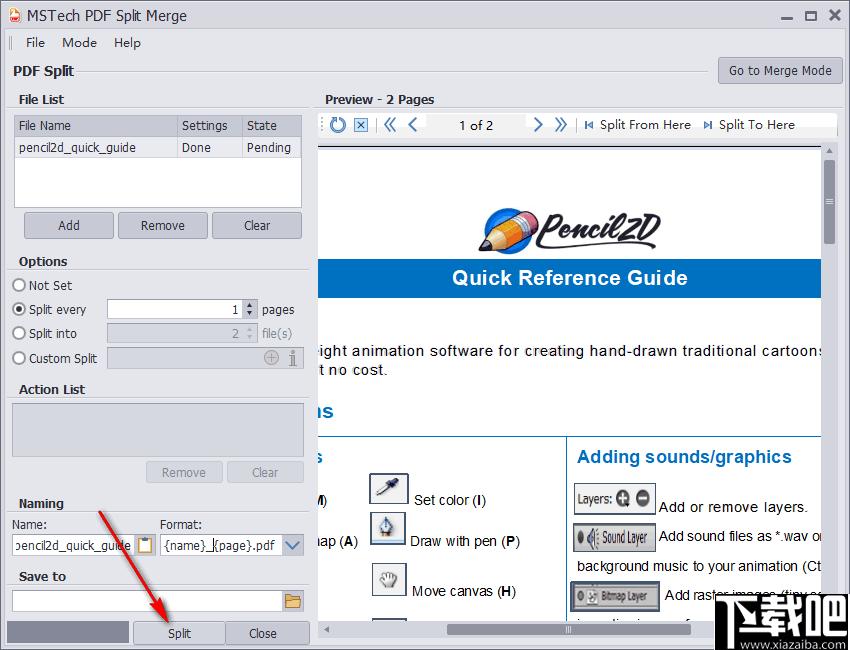Screen dimensions: 850x650
Task: Click the Split button
Action: click(179, 633)
